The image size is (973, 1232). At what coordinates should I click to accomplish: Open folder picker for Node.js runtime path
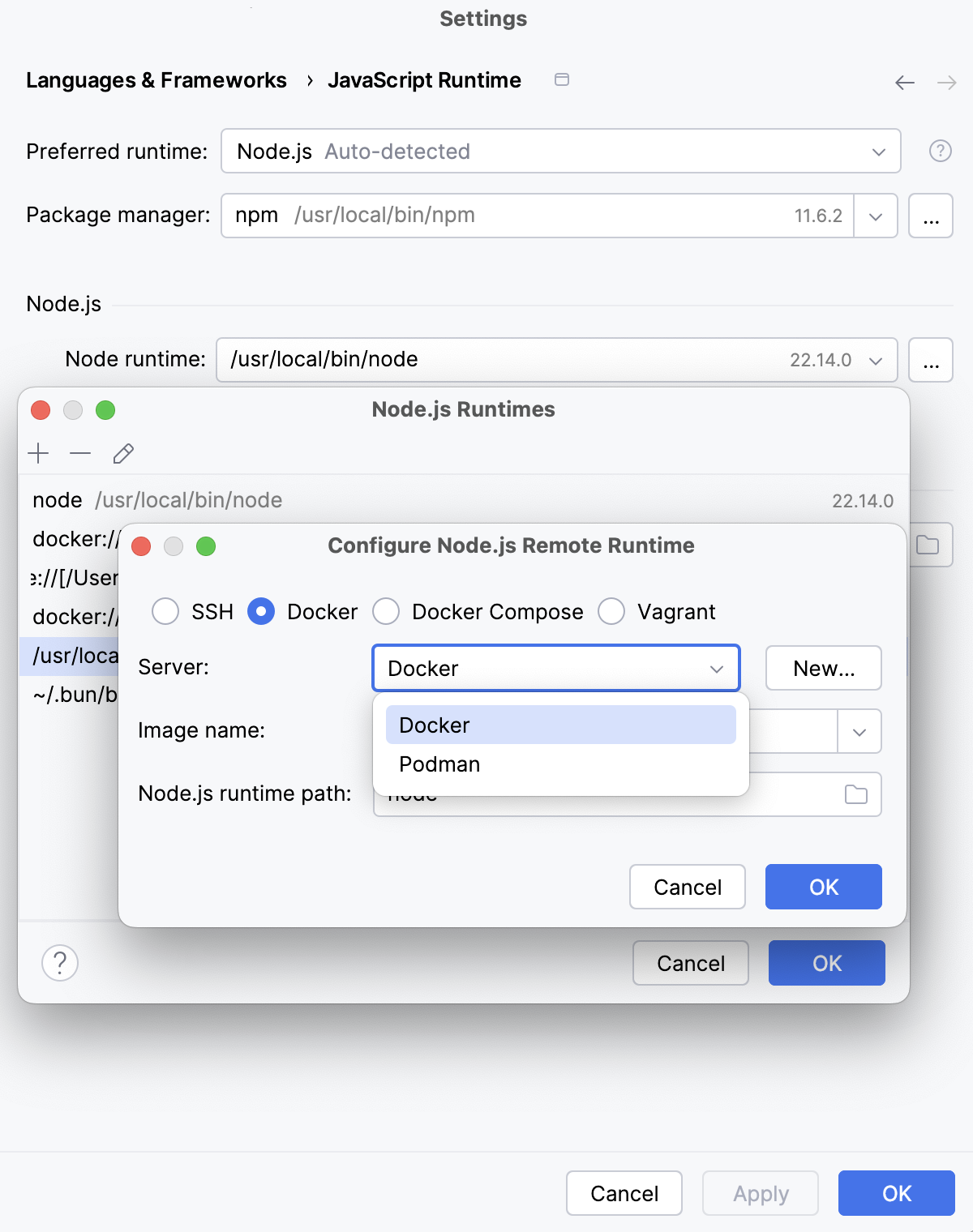pyautogui.click(x=857, y=794)
